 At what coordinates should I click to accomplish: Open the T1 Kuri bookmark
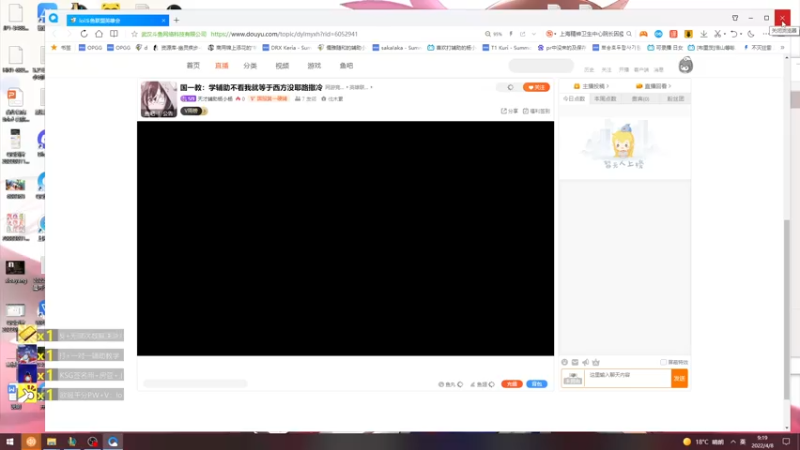pyautogui.click(x=506, y=47)
